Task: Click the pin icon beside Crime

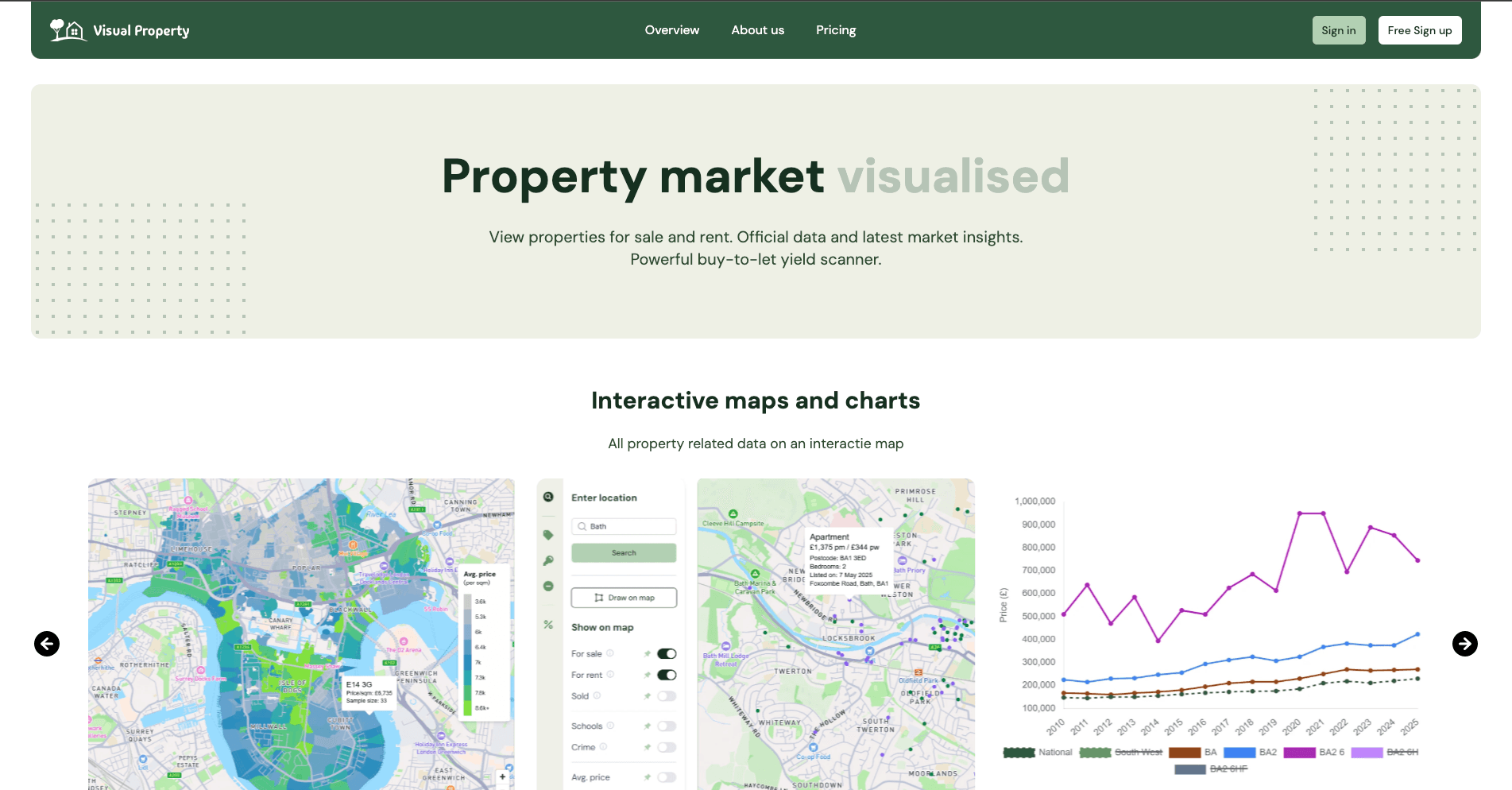Action: (648, 747)
